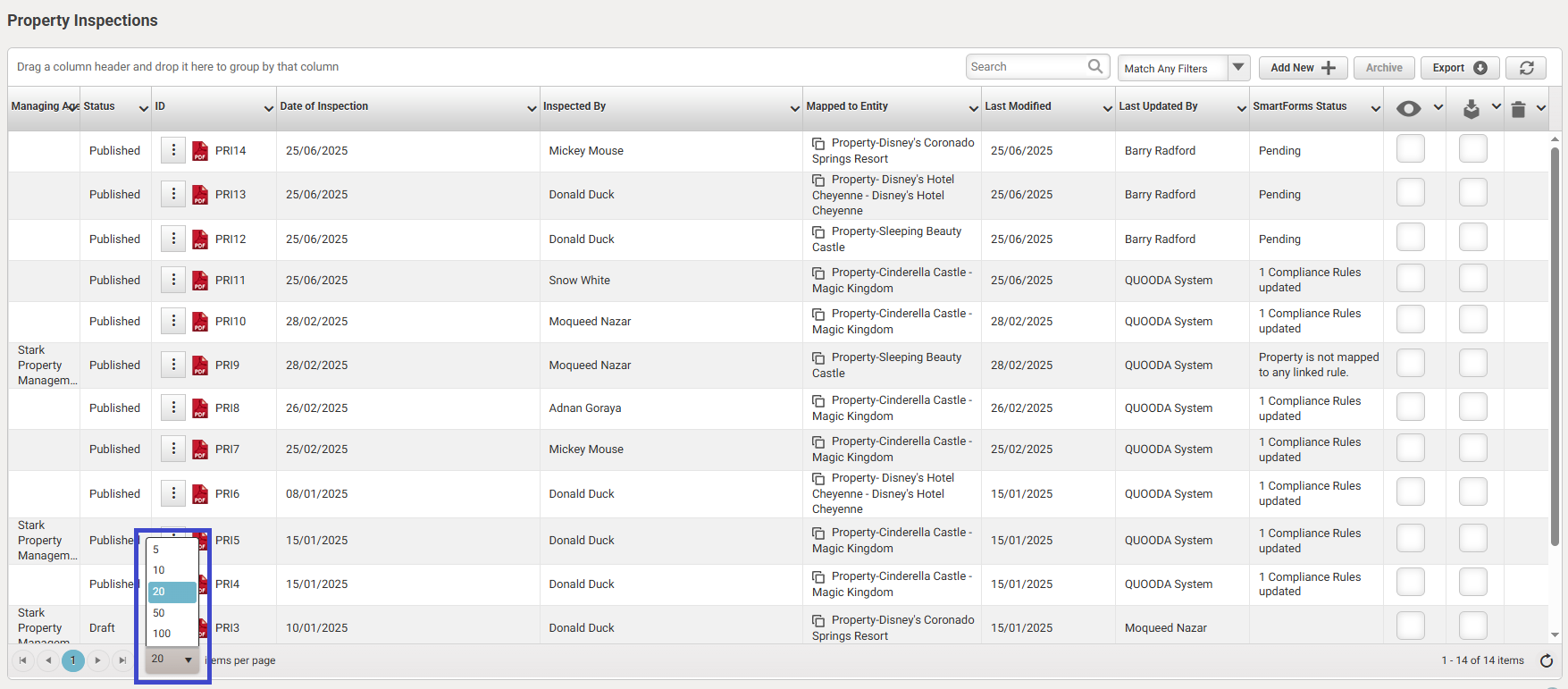The height and width of the screenshot is (689, 1568).
Task: Open row actions menu for PRI8
Action: 173,408
